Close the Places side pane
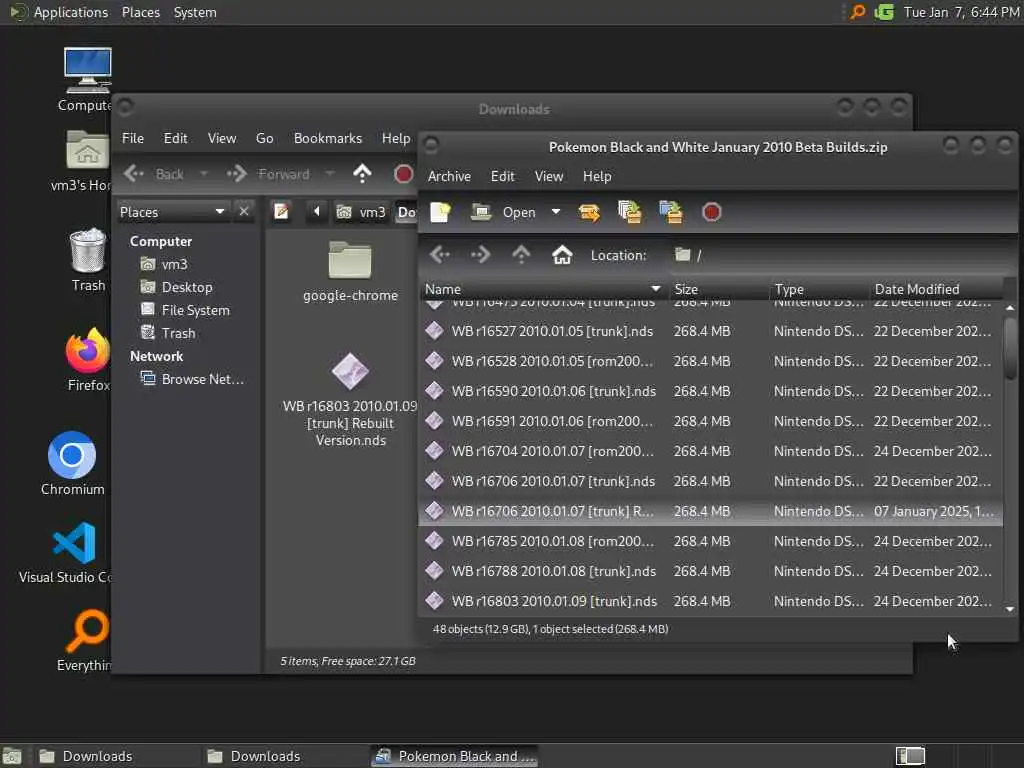Viewport: 1024px width, 768px height. 244,212
